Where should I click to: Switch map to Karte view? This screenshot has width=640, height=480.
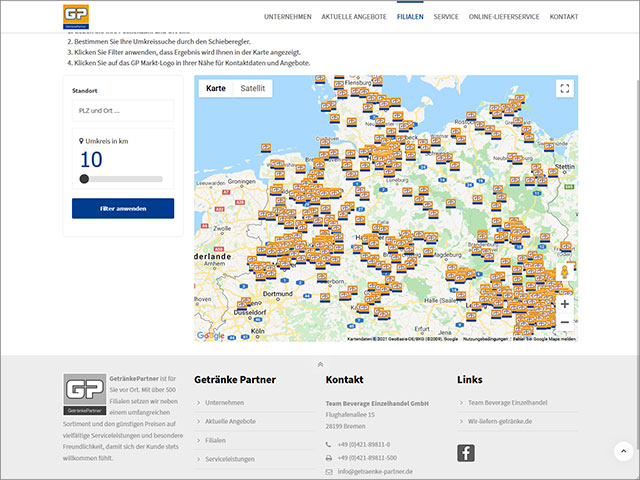[x=216, y=88]
